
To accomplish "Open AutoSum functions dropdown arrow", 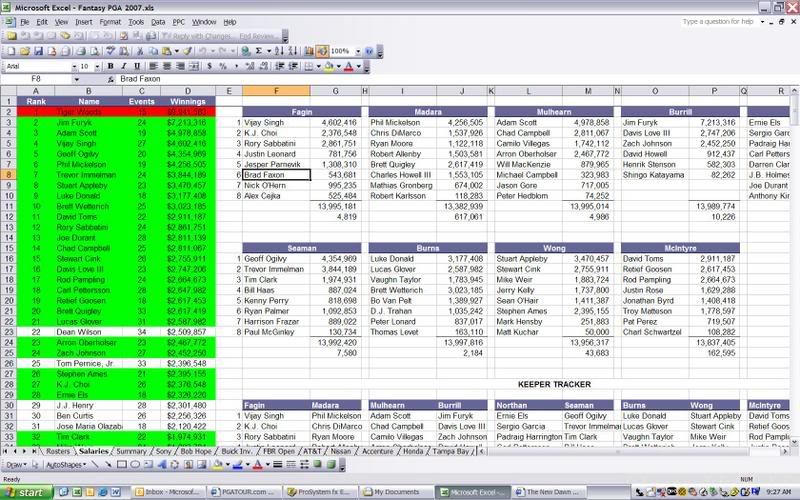I will tap(269, 51).
